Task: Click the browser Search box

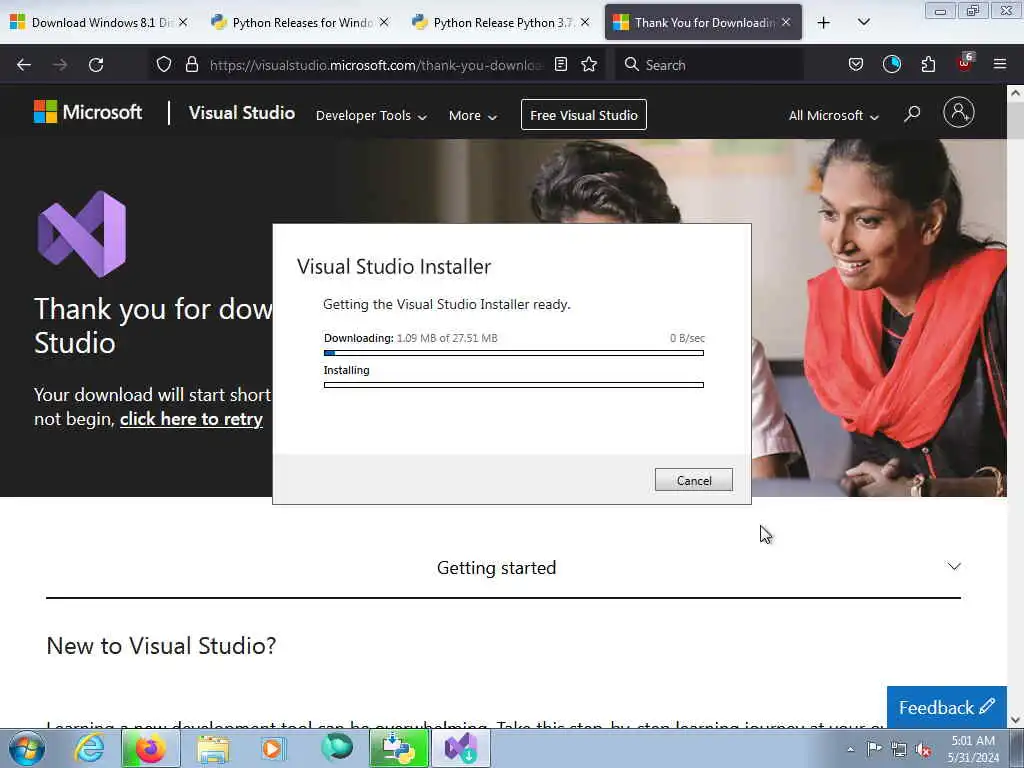Action: click(x=709, y=65)
